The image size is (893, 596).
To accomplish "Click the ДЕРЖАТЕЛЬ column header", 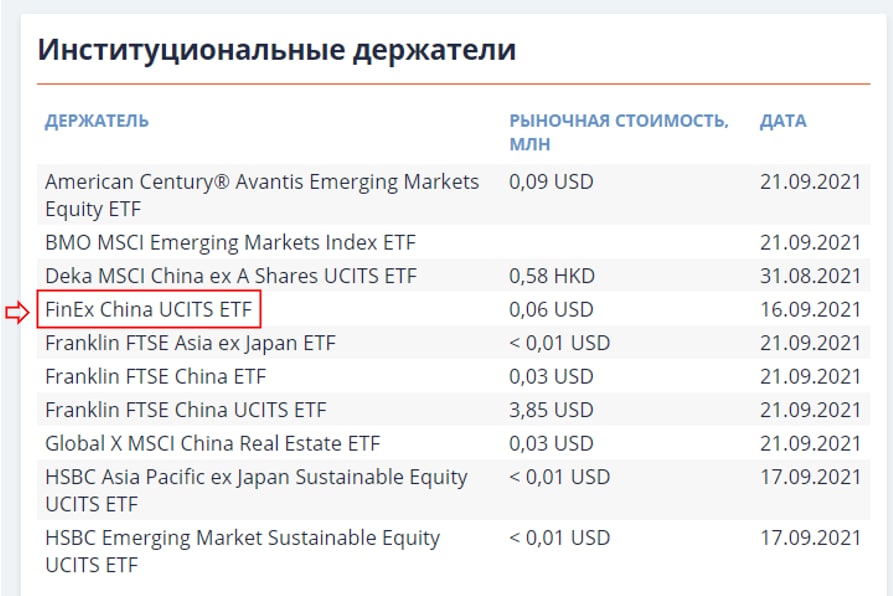I will (x=97, y=121).
